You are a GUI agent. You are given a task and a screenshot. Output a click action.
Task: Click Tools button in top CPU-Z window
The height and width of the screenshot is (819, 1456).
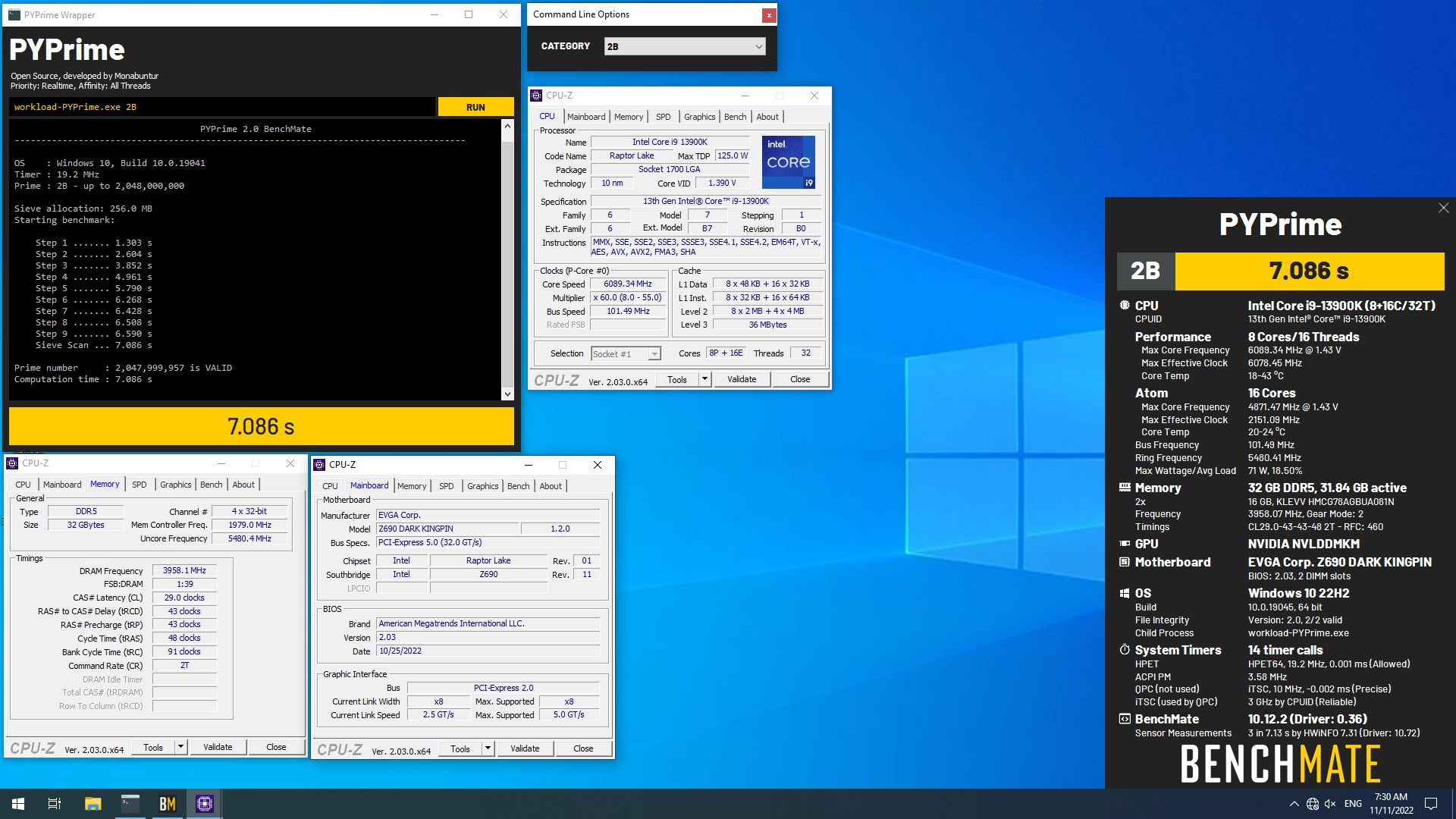pyautogui.click(x=677, y=379)
